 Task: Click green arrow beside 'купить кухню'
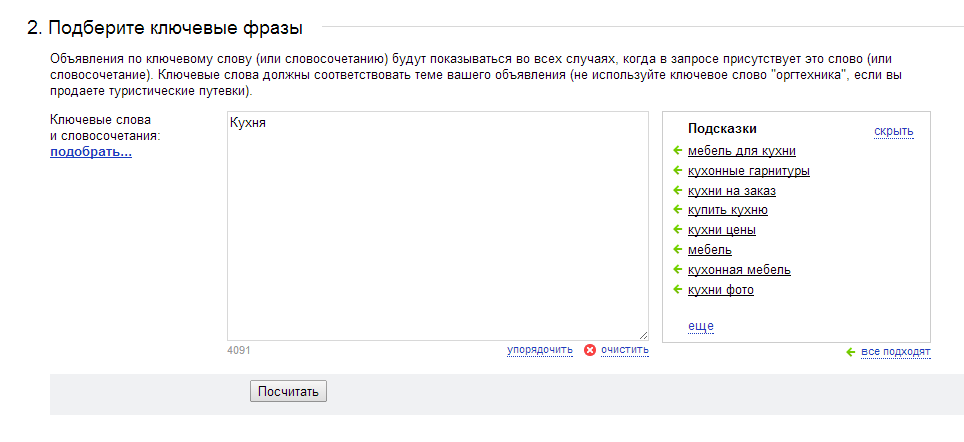click(678, 210)
